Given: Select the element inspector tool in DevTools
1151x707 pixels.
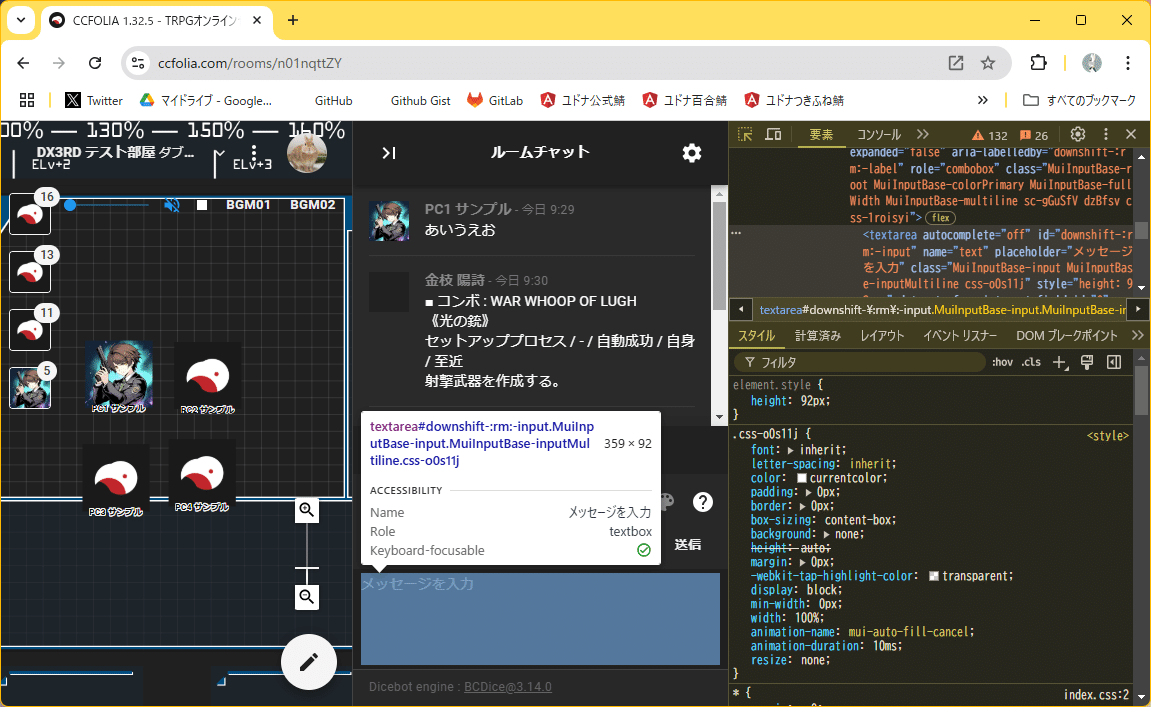Looking at the screenshot, I should 743,133.
